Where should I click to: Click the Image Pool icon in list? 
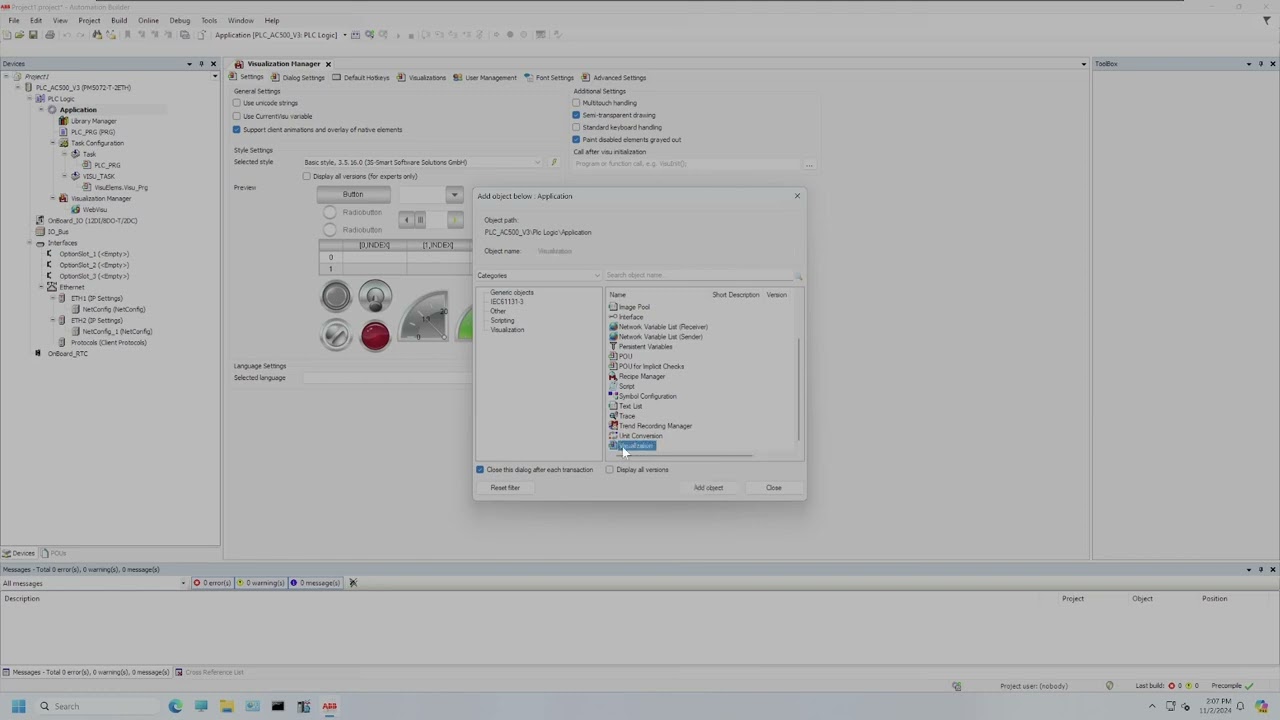click(613, 307)
